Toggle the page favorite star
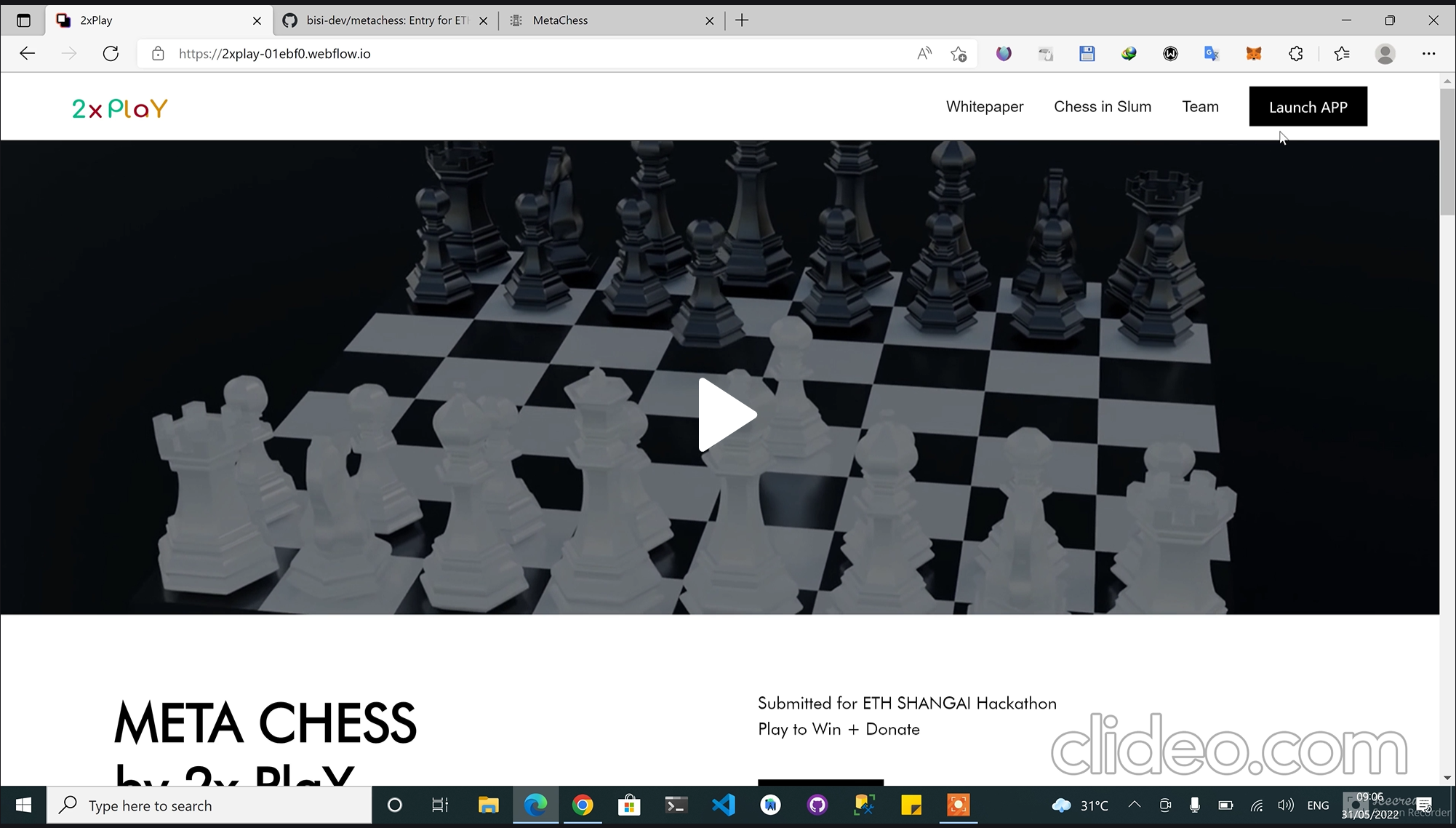 click(959, 53)
